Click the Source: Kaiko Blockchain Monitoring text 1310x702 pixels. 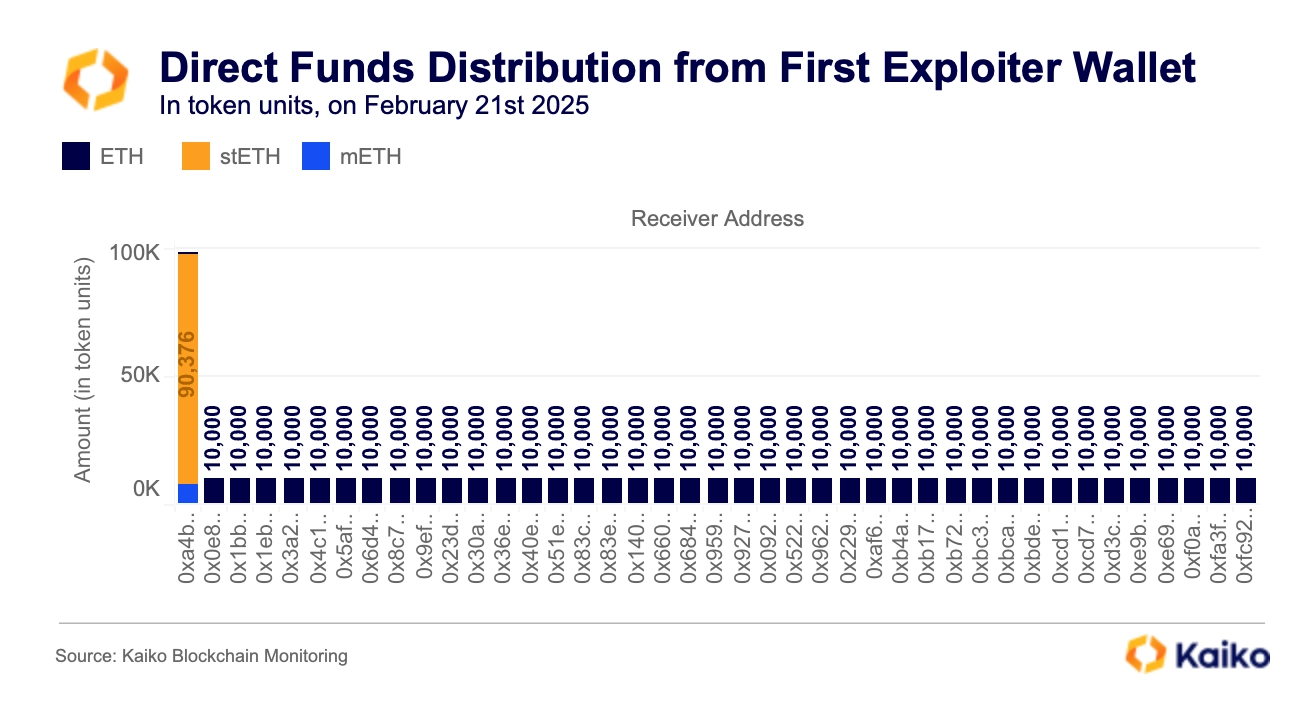pyautogui.click(x=201, y=656)
